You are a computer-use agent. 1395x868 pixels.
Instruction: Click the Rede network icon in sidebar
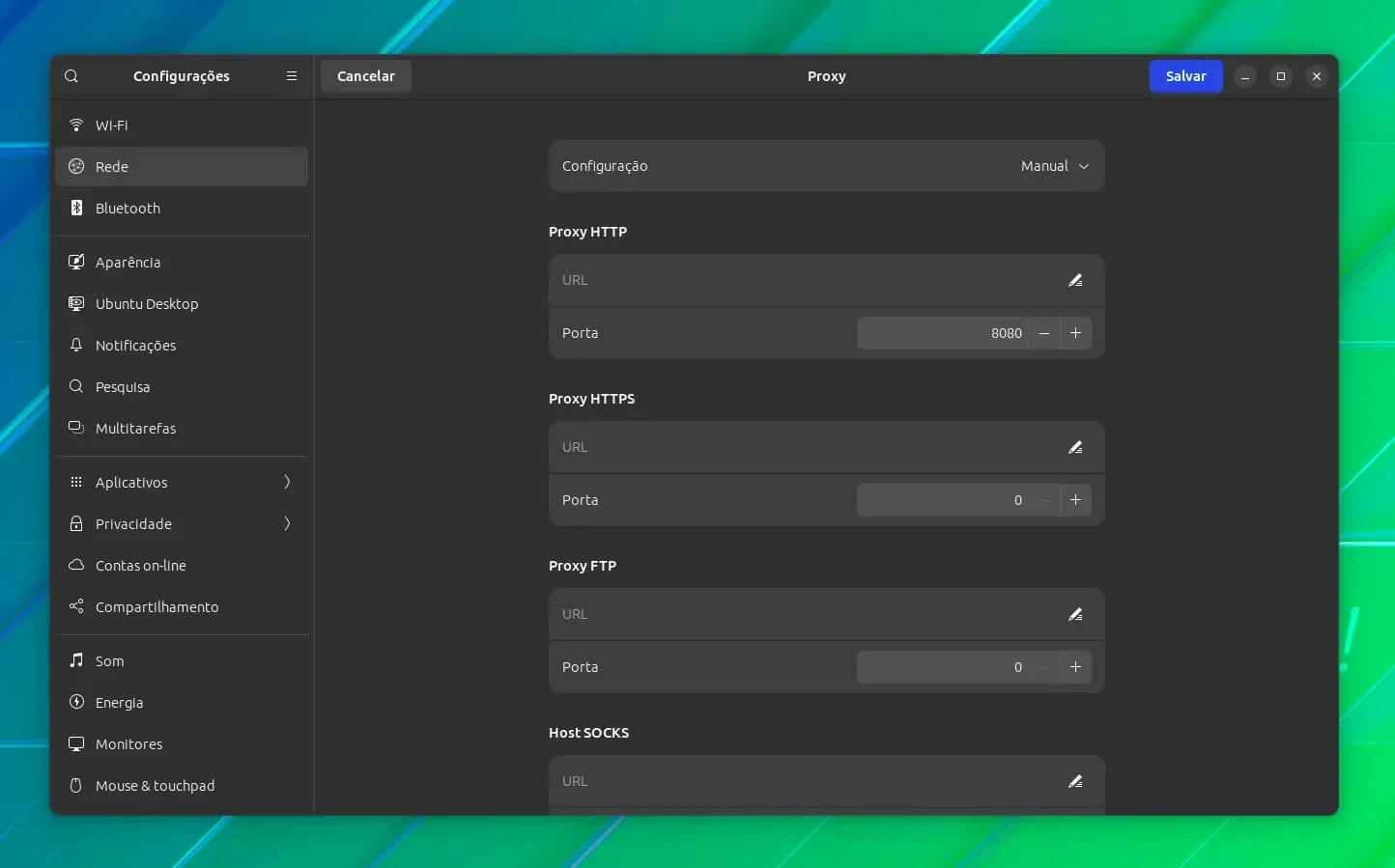pos(76,167)
